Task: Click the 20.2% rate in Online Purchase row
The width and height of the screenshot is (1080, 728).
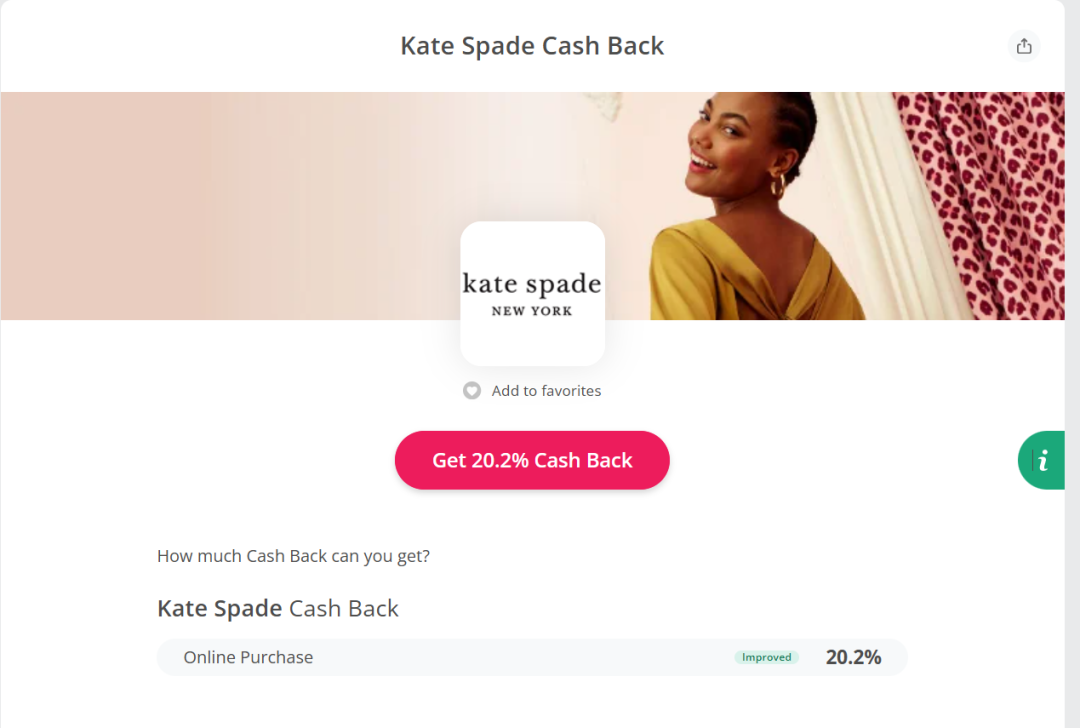Action: tap(853, 658)
